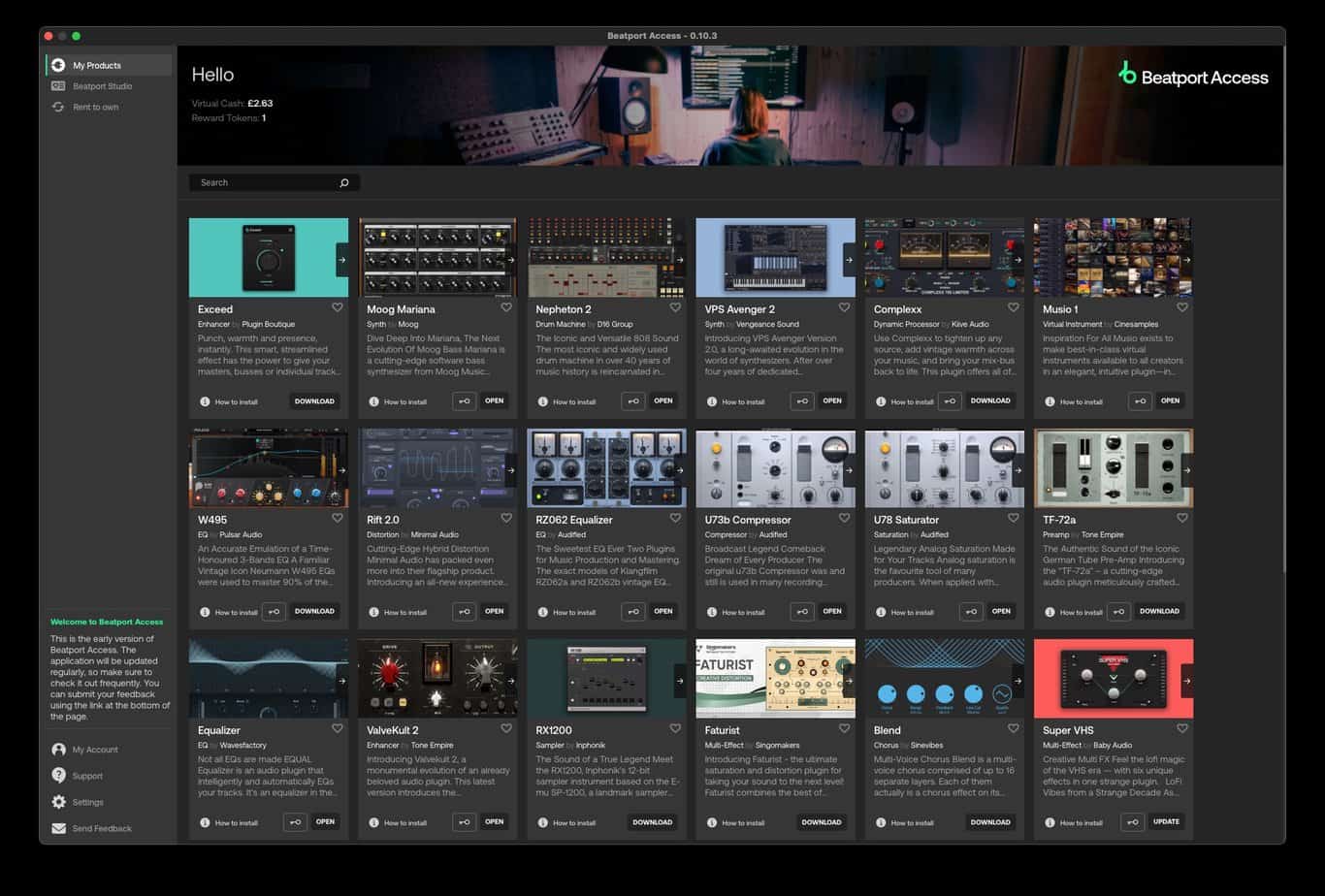
Task: Click the key icon on Rift 2.0
Action: (x=465, y=611)
